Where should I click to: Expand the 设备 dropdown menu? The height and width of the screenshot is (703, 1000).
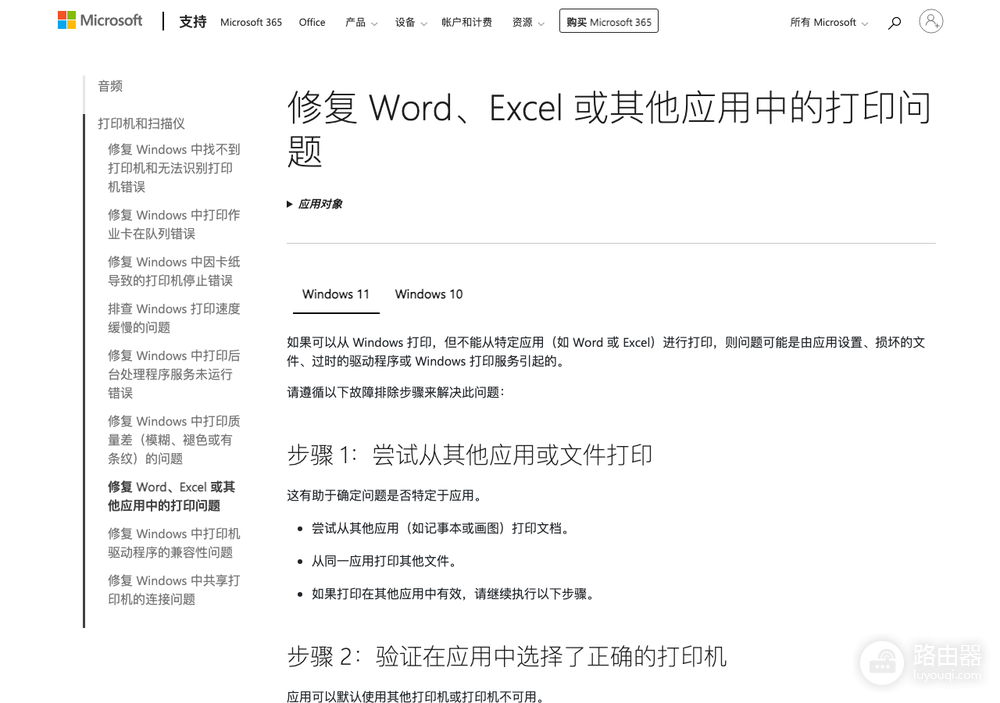[x=411, y=22]
